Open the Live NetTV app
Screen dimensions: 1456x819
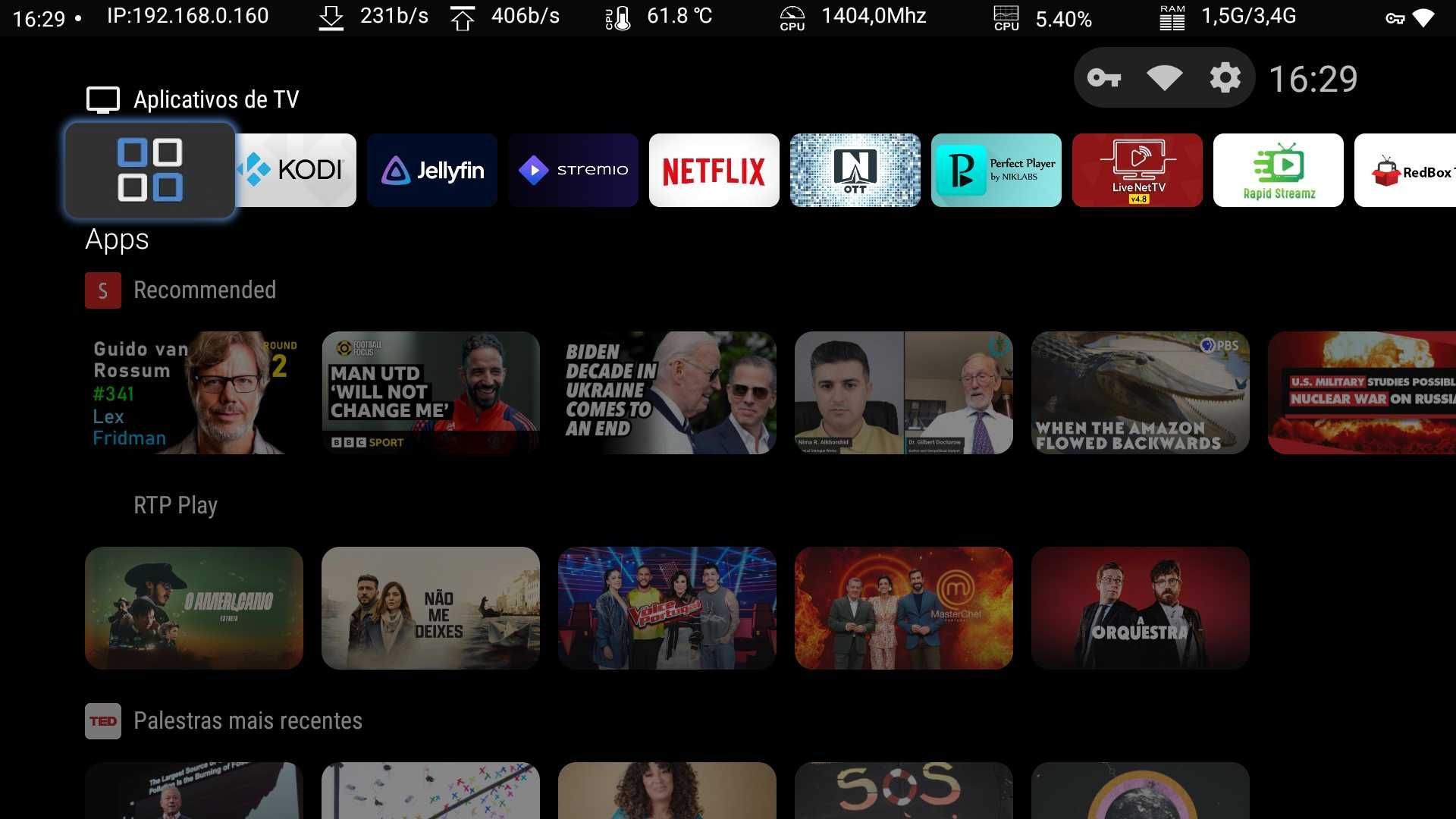point(1137,171)
